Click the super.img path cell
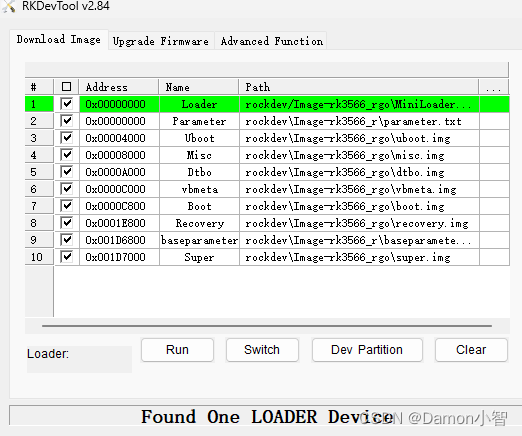The width and height of the screenshot is (522, 436). (359, 257)
